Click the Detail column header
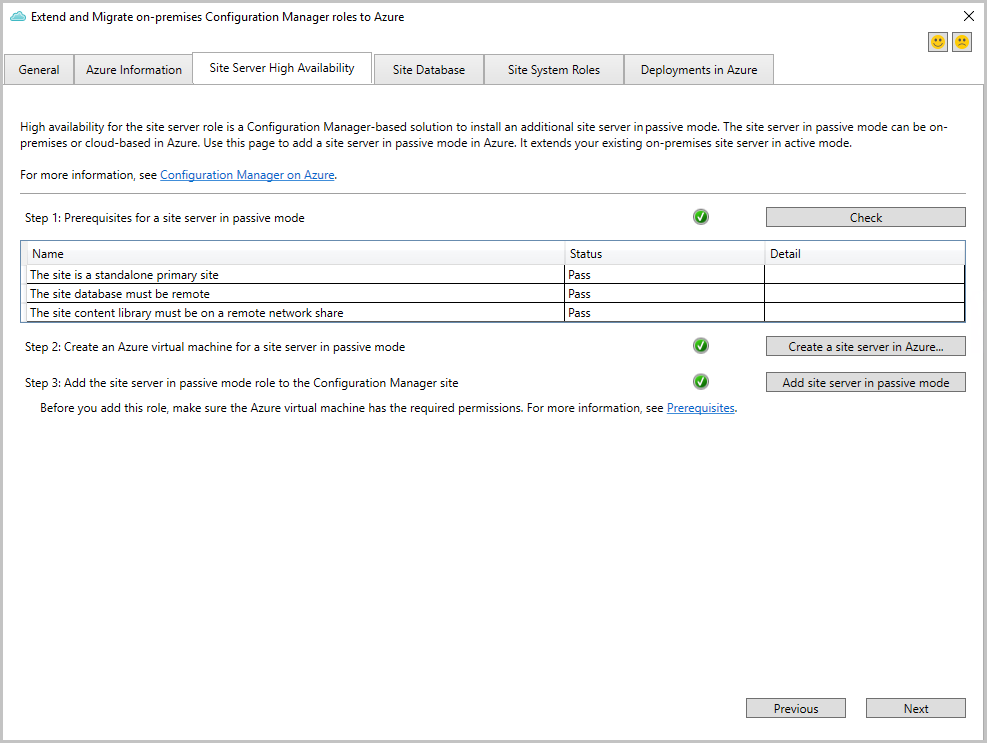The width and height of the screenshot is (987, 743). (x=864, y=254)
